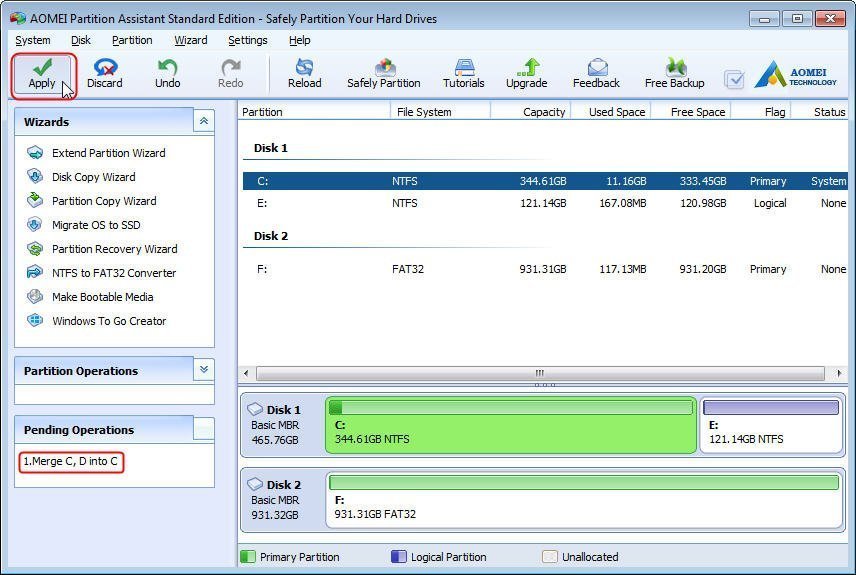Open the System menu
The height and width of the screenshot is (575, 856).
[x=33, y=40]
